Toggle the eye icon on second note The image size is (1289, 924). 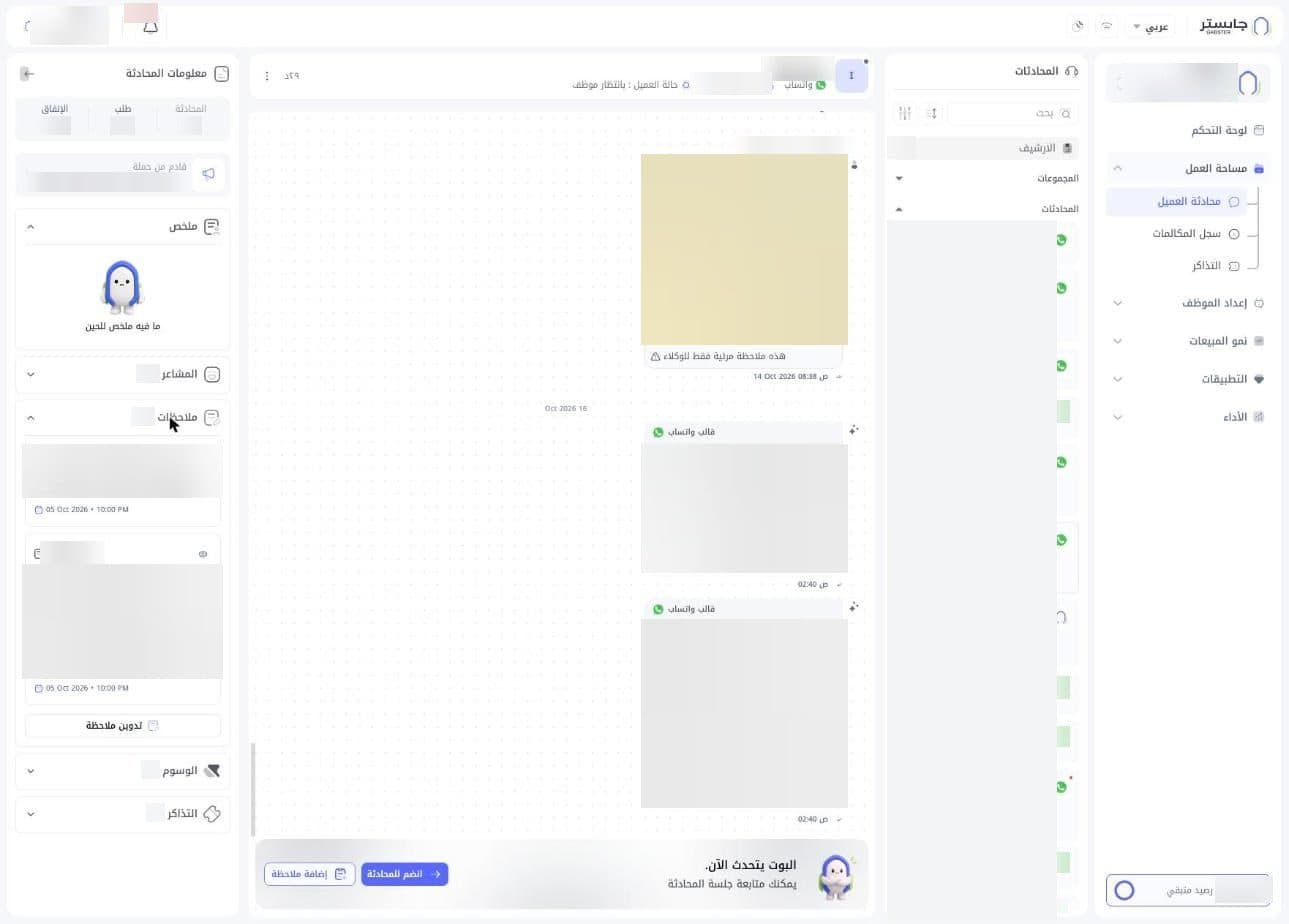203,554
